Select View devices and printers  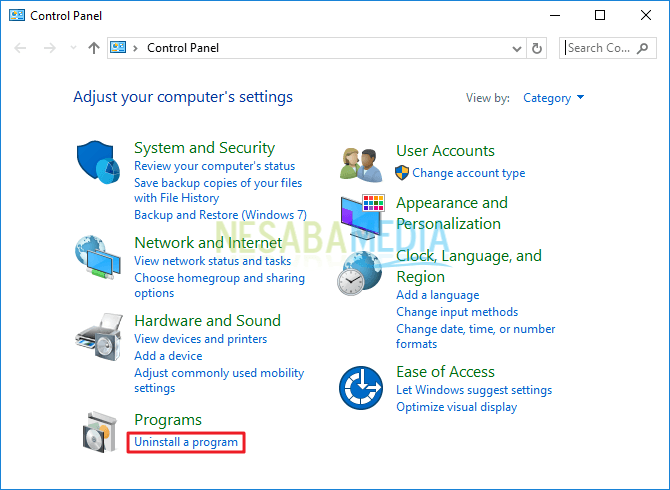pyautogui.click(x=200, y=339)
